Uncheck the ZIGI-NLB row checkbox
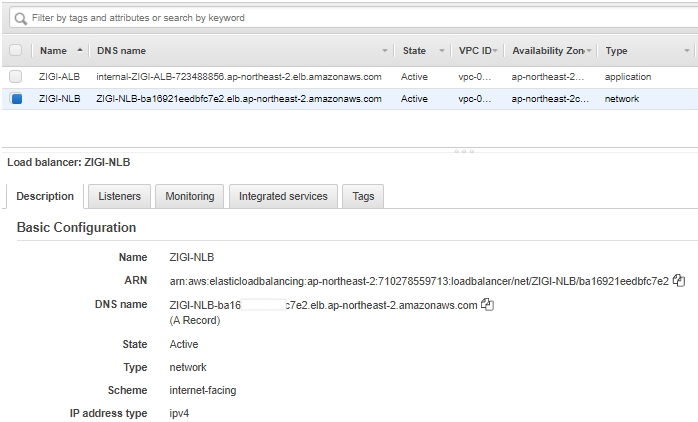This screenshot has height=422, width=698. coord(16,98)
